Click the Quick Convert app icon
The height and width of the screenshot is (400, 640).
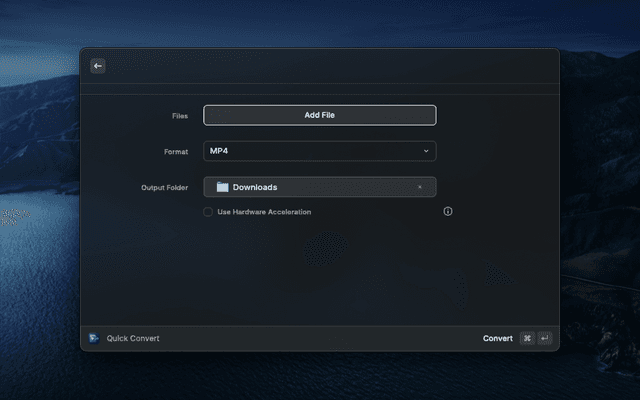(94, 338)
